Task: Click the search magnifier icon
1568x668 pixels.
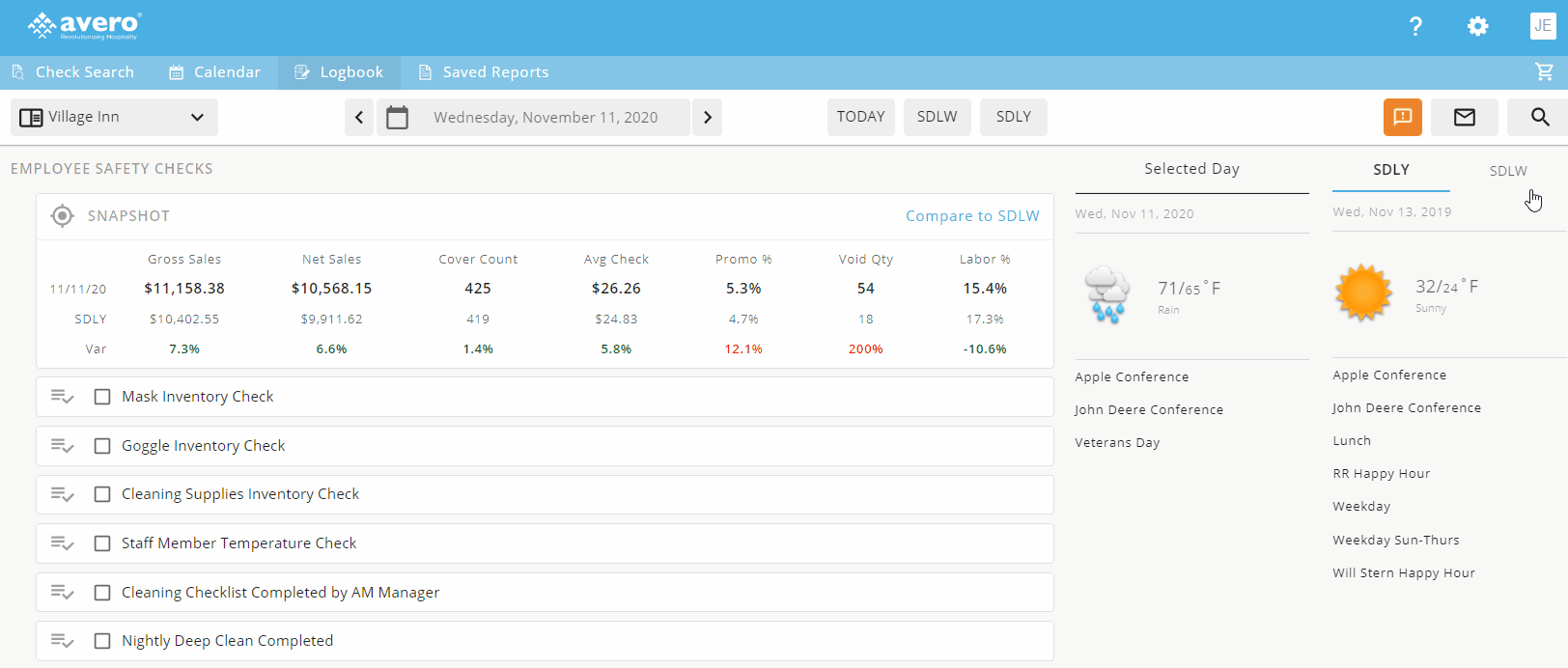Action: click(1540, 117)
